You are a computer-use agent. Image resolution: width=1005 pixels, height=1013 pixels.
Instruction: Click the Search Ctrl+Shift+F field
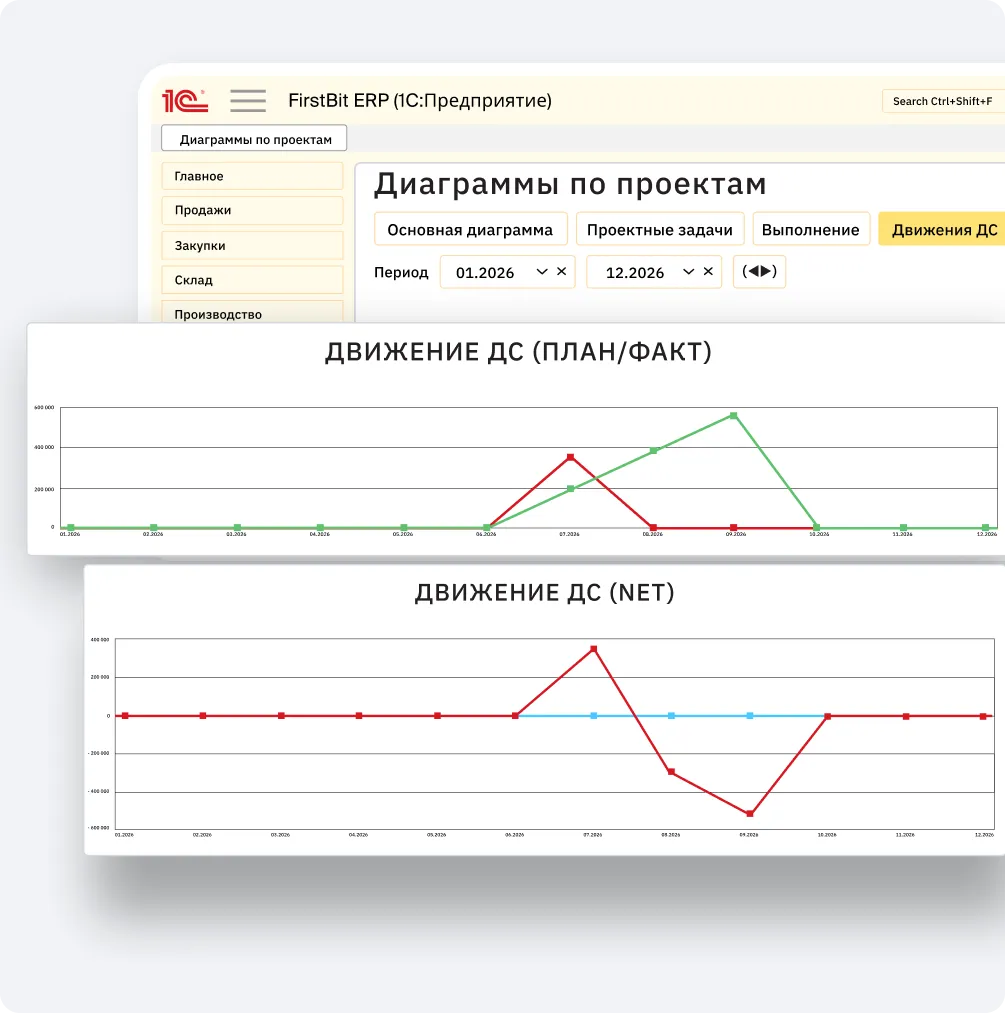[942, 101]
